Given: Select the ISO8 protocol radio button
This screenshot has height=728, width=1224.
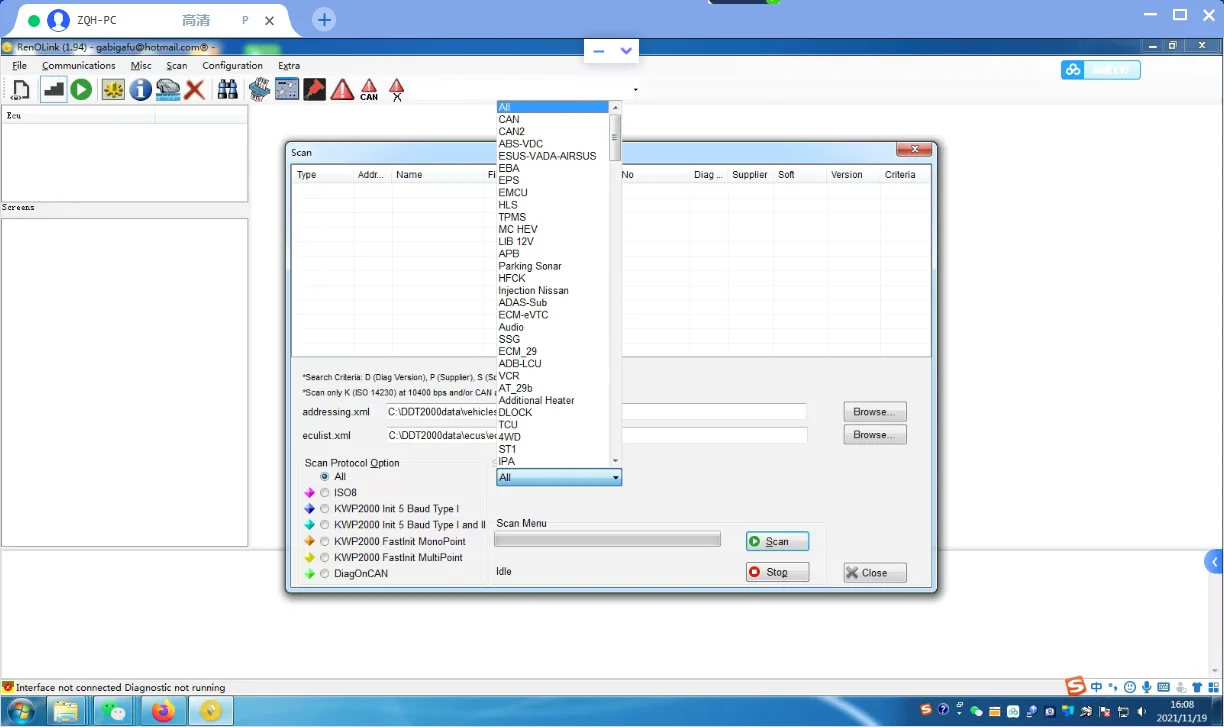Looking at the screenshot, I should click(x=325, y=493).
